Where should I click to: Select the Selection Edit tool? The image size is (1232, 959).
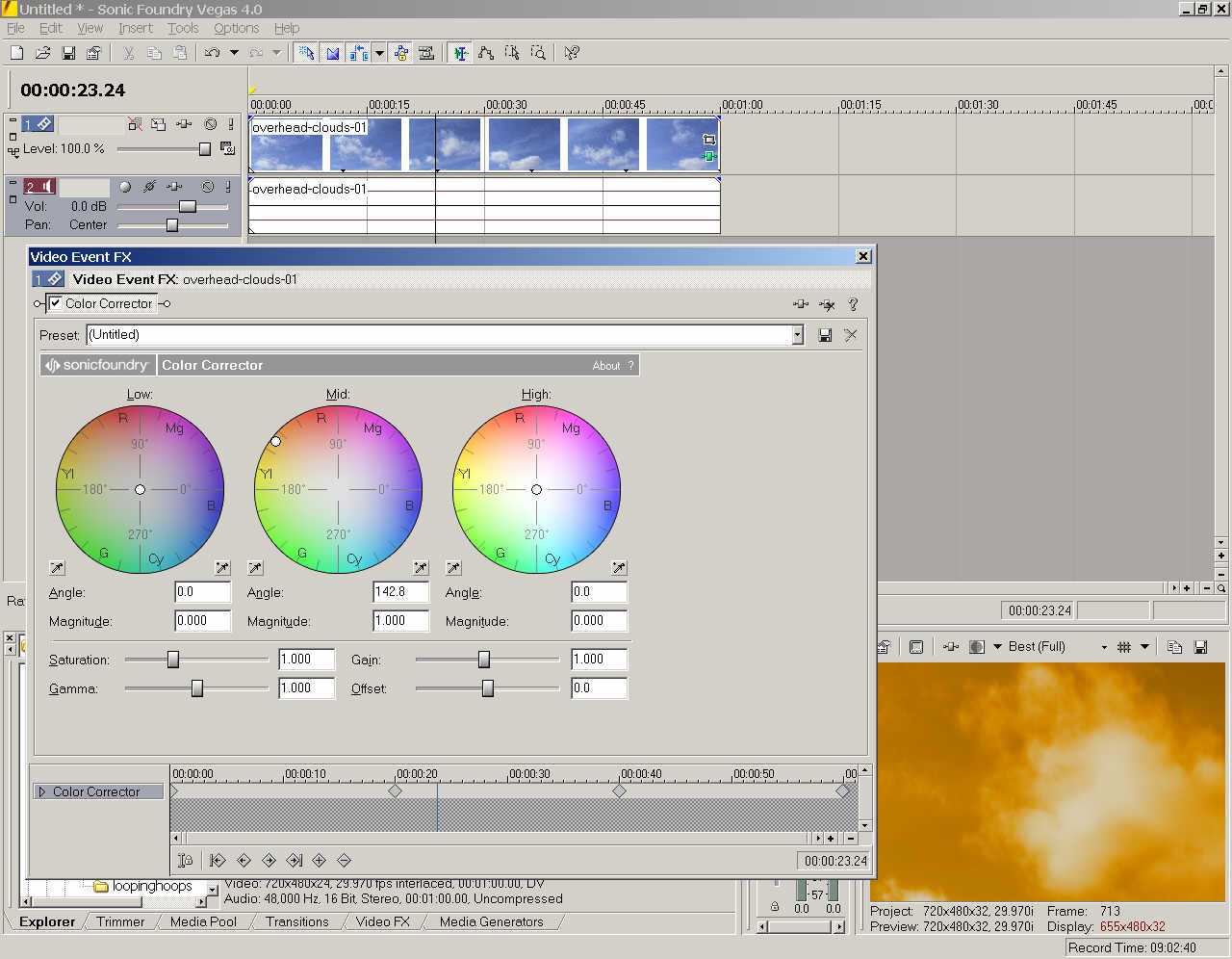pos(512,53)
